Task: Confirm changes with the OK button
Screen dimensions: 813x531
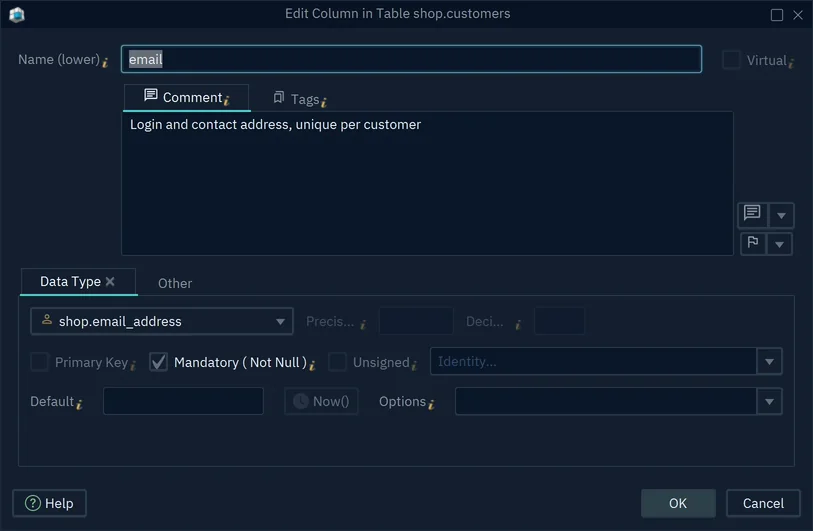Action: [x=678, y=503]
